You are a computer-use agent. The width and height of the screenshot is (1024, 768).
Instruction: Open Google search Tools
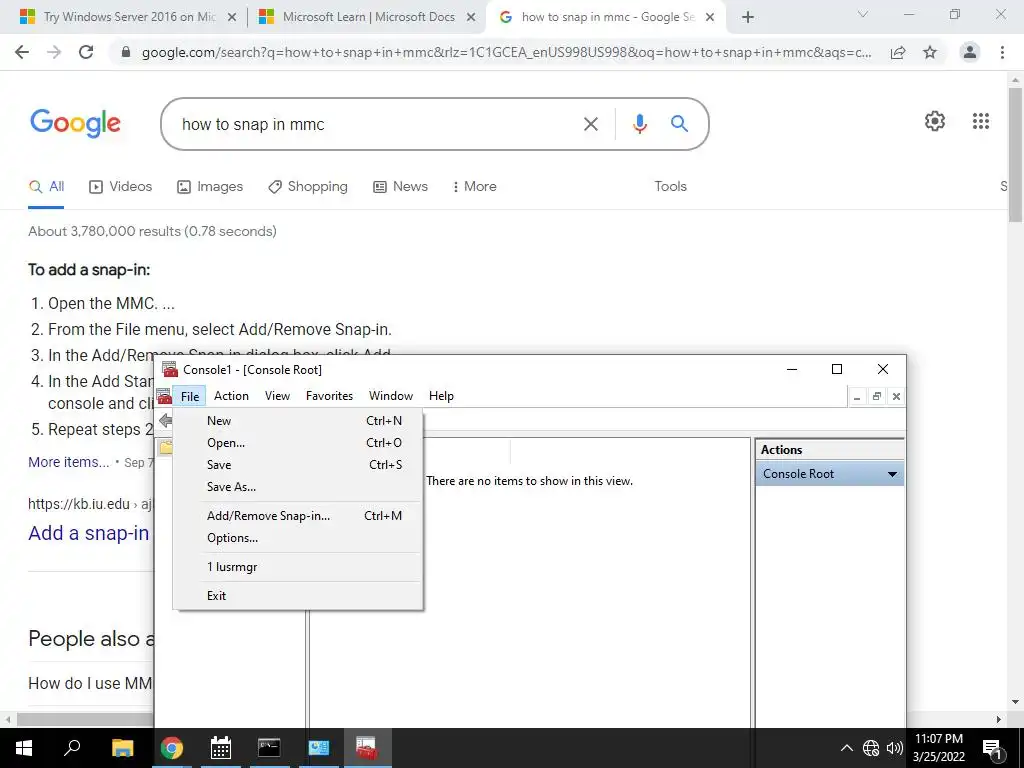[671, 187]
